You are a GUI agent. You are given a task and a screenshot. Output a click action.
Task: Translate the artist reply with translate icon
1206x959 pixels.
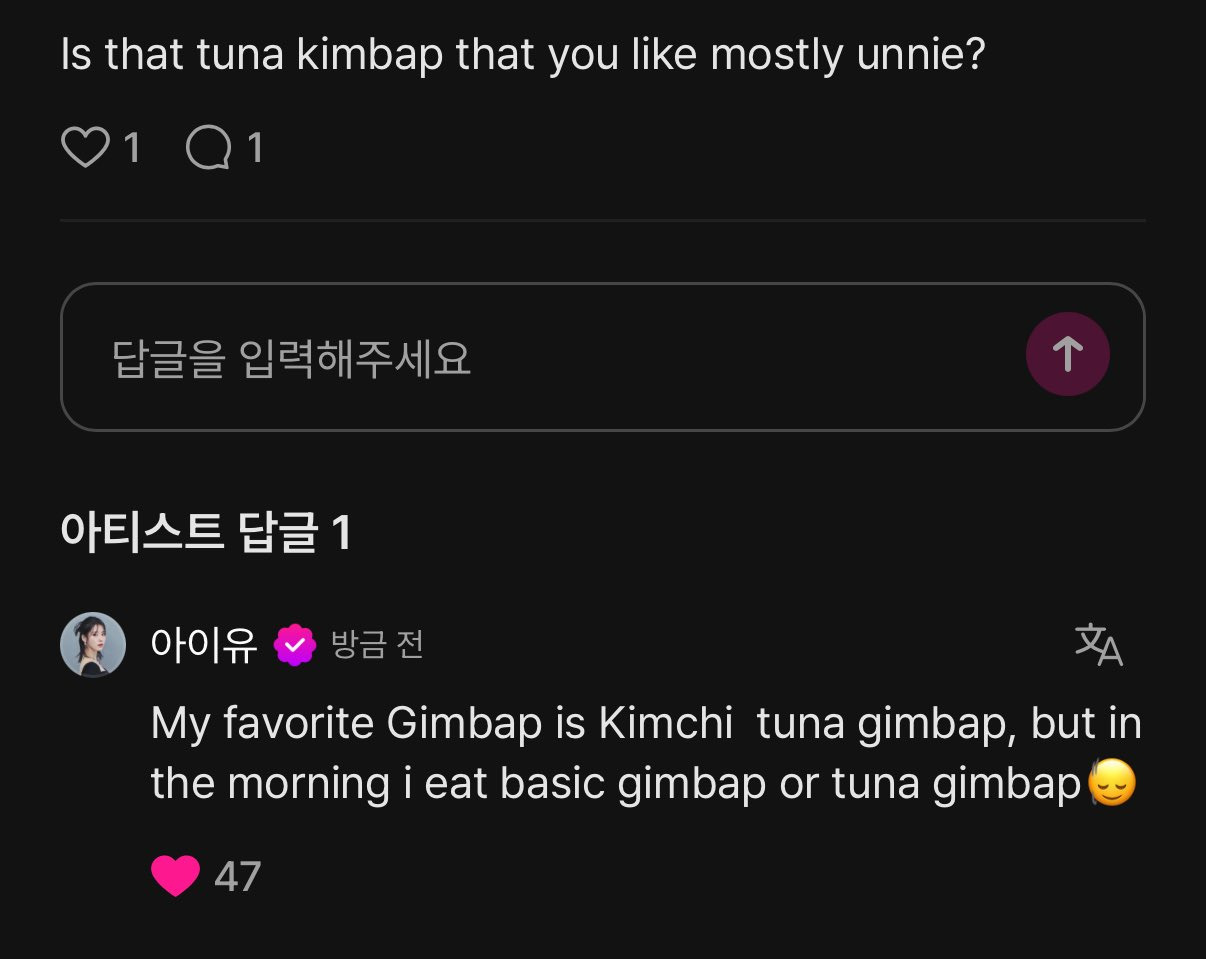click(1098, 645)
